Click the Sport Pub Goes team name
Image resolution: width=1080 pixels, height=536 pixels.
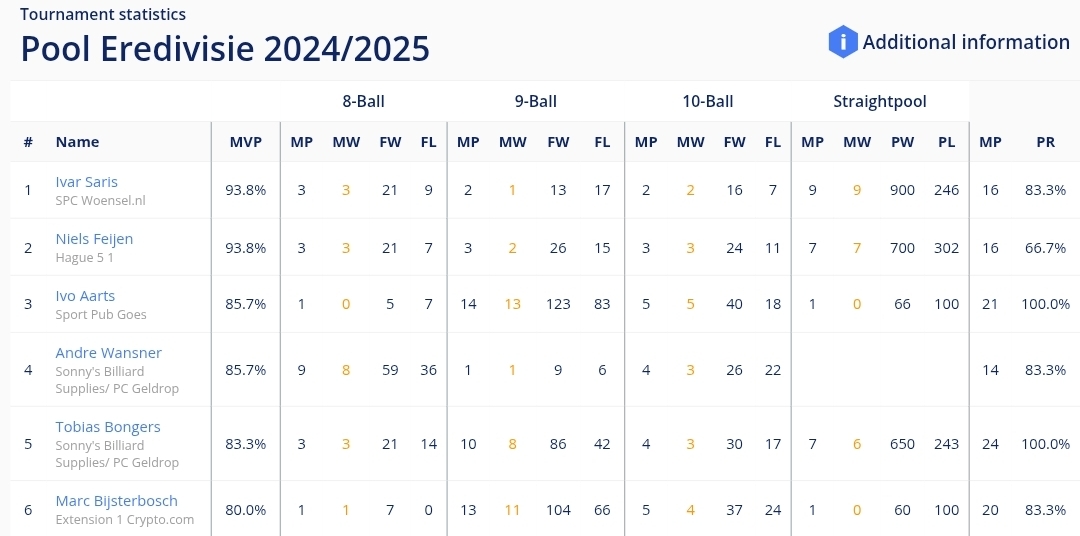(101, 314)
